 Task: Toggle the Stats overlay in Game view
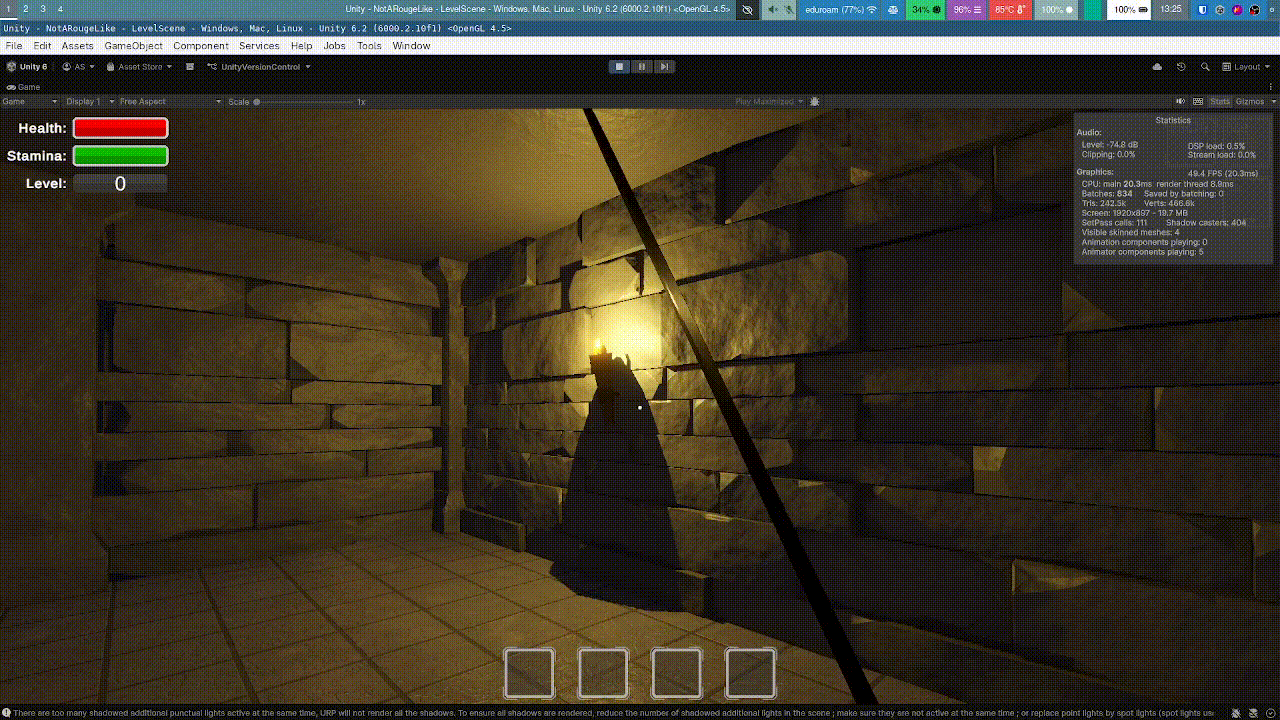[1220, 101]
